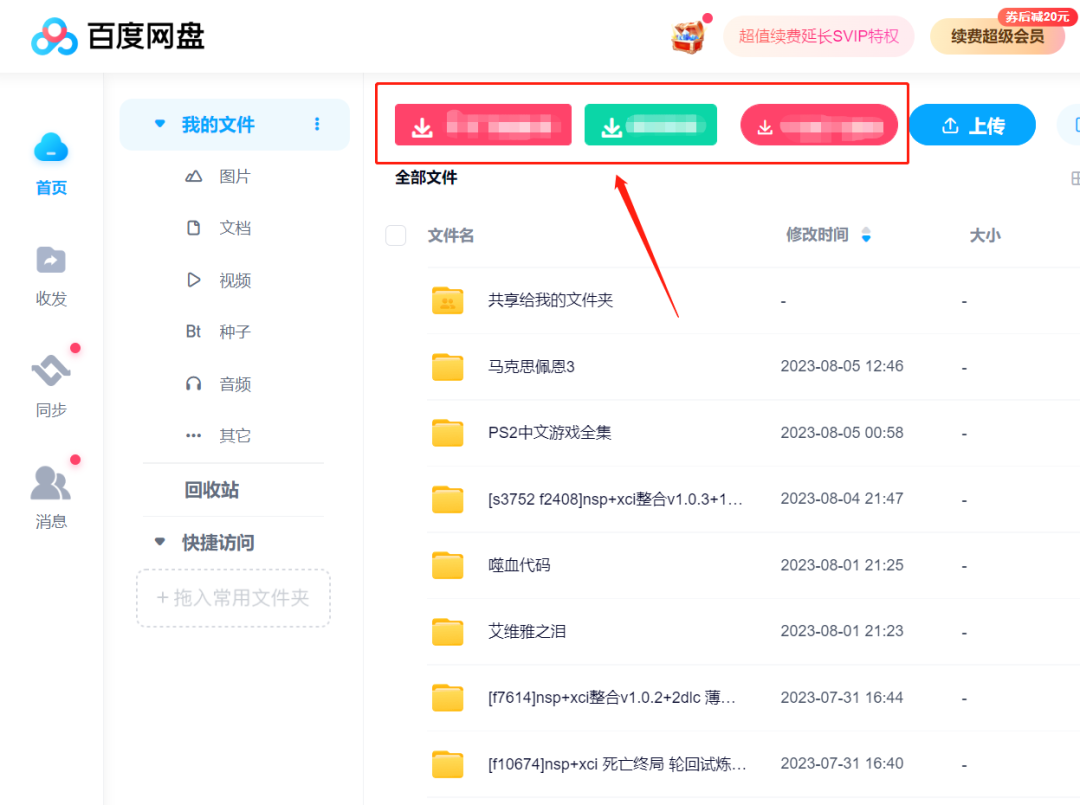Viewport: 1080px width, 805px height.
Task: Select 视频 category in sidebar
Action: point(235,280)
